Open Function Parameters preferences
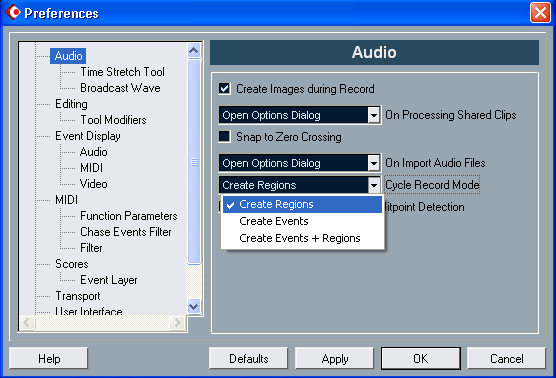The height and width of the screenshot is (378, 556). tap(129, 216)
